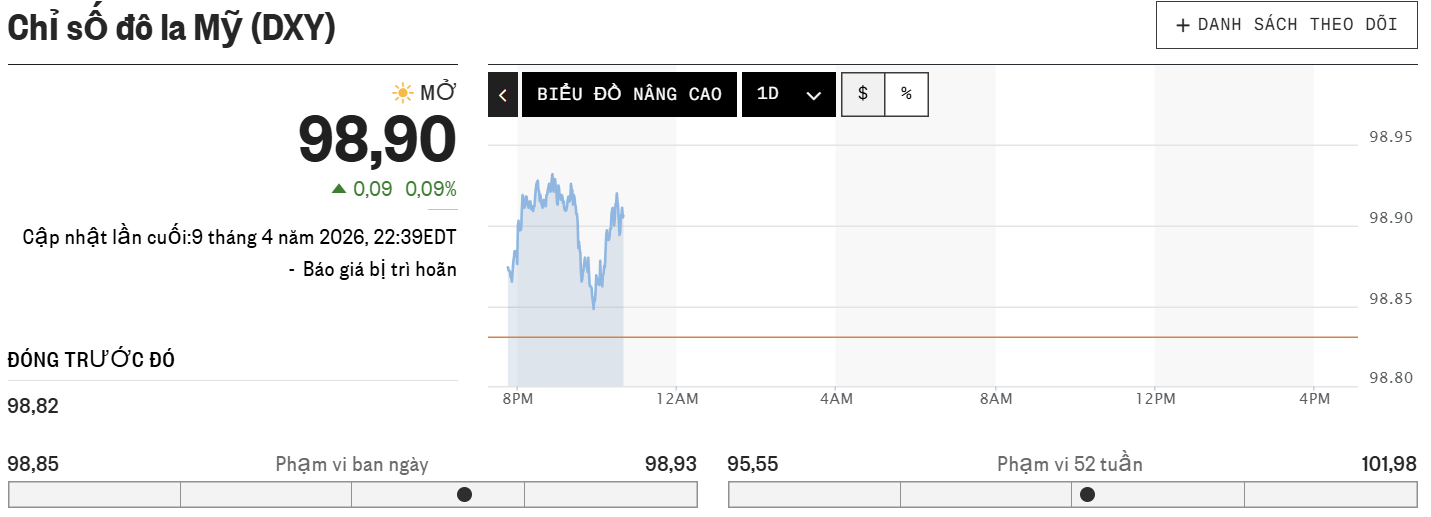The image size is (1431, 517).
Task: Open the BIỂU ĐỒ NÂNG CAO advanced chart
Action: click(x=629, y=95)
